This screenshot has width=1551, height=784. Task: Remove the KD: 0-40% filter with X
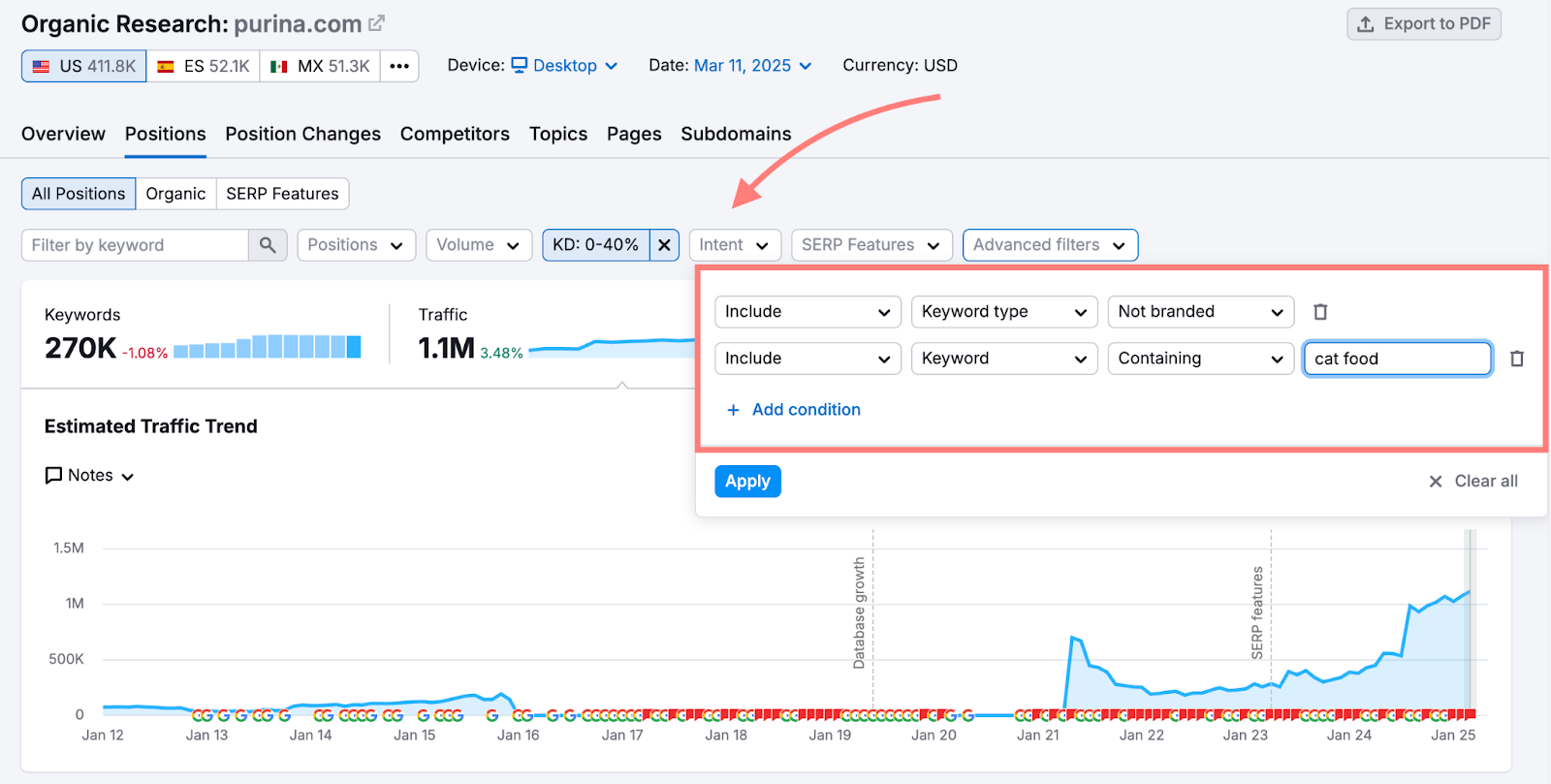pyautogui.click(x=664, y=245)
